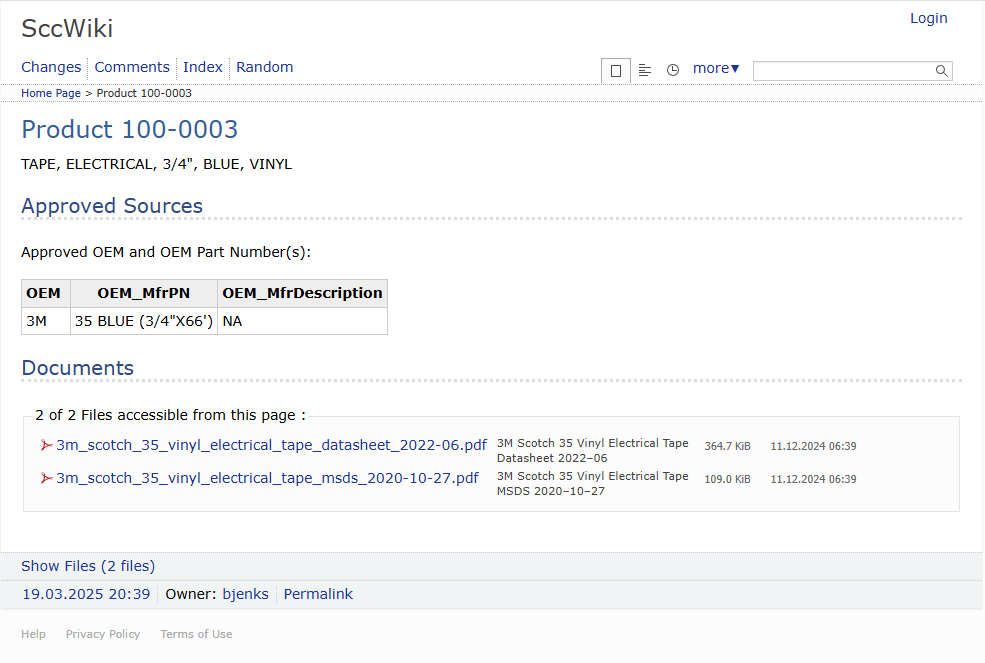Viewport: 985px width, 663px height.
Task: Open the Privacy Policy footer link
Action: coord(103,634)
